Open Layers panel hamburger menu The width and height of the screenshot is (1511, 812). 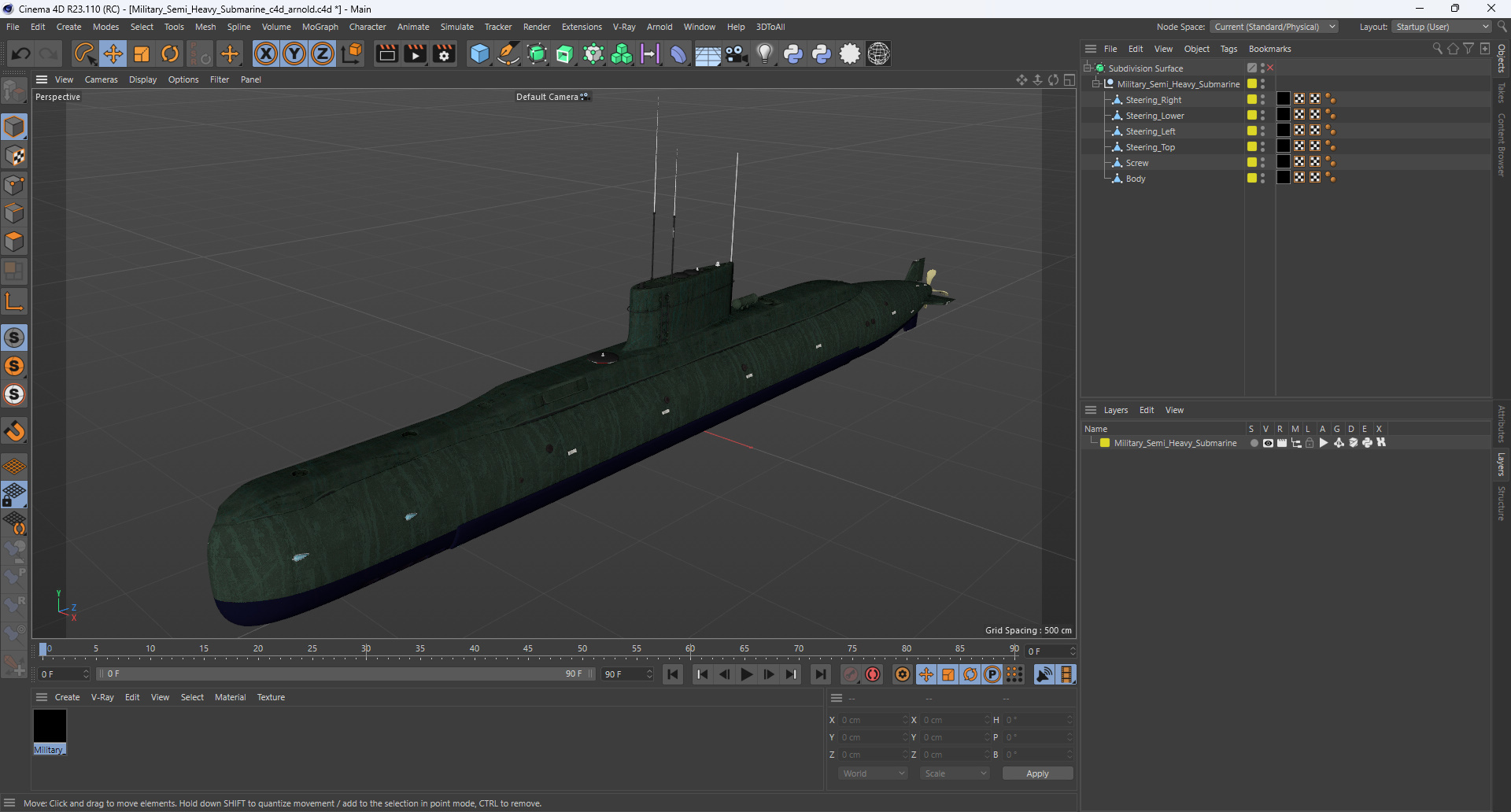[1090, 410]
